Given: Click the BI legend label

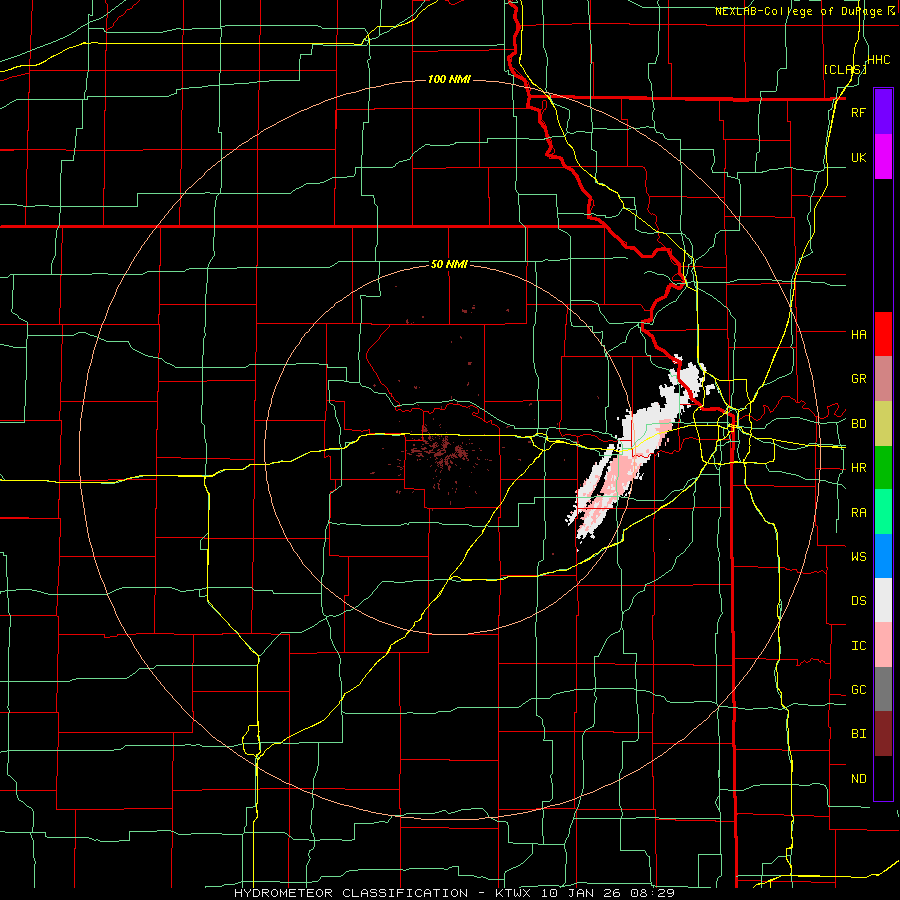Looking at the screenshot, I should click(858, 734).
